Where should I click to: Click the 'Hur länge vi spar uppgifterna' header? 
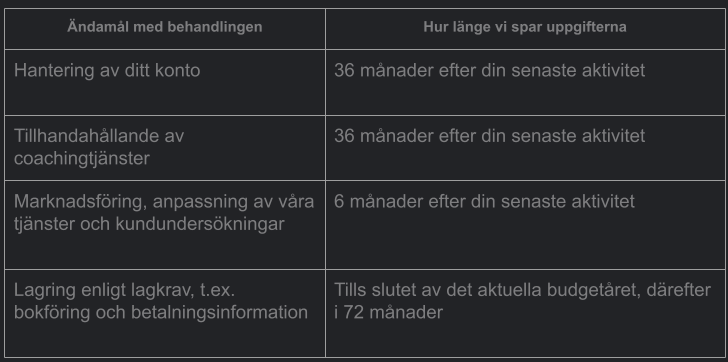[525, 28]
